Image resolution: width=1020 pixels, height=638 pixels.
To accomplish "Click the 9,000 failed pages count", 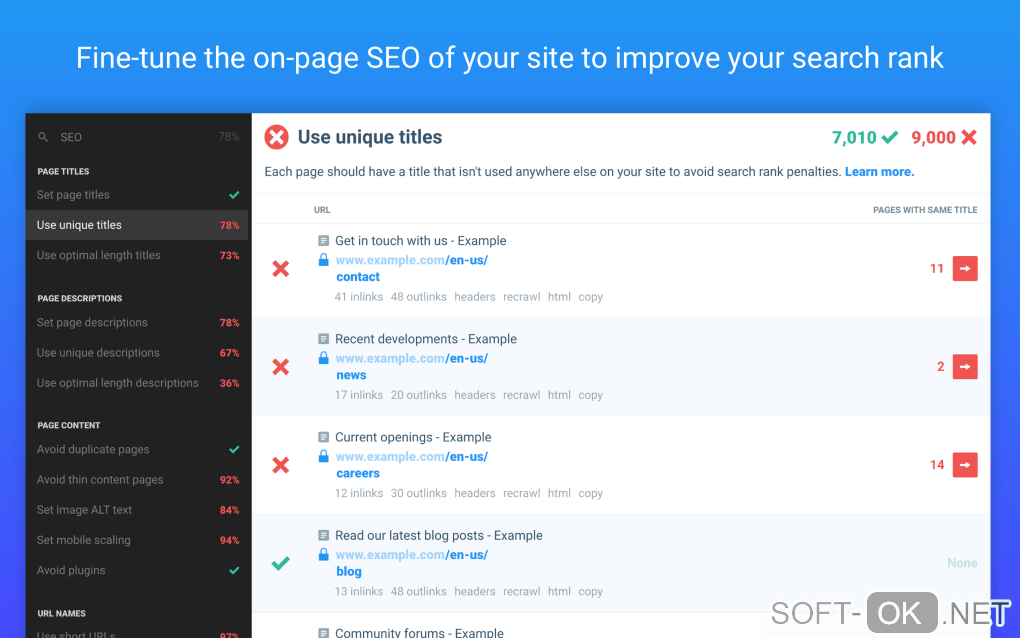I will pos(944,137).
